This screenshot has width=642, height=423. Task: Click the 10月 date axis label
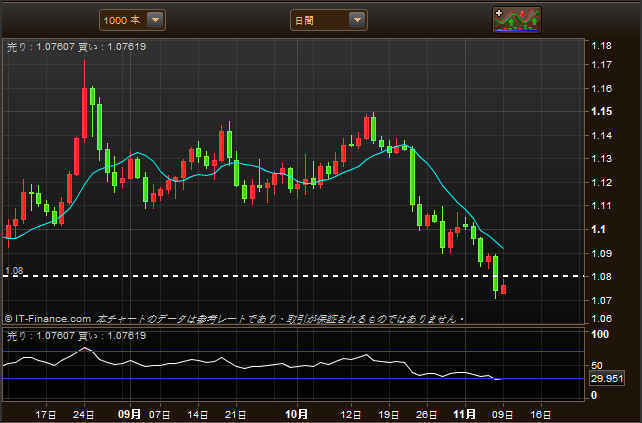[296, 414]
